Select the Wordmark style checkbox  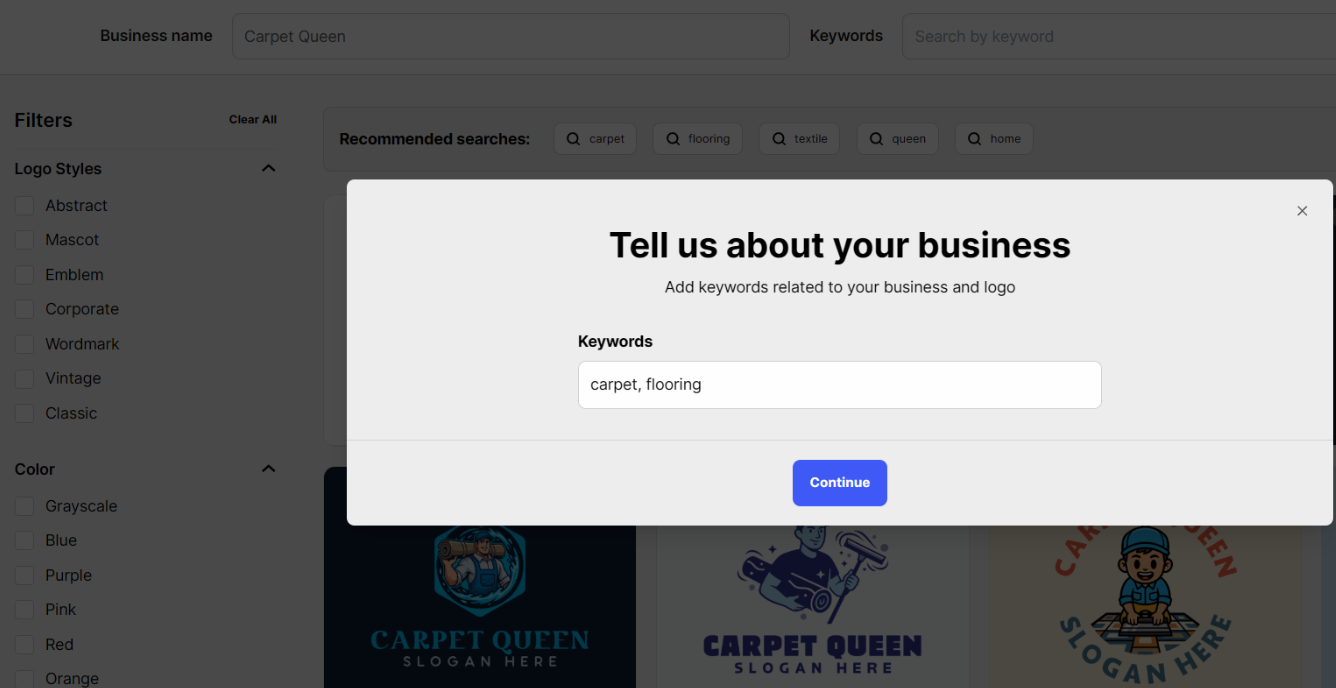pos(24,344)
